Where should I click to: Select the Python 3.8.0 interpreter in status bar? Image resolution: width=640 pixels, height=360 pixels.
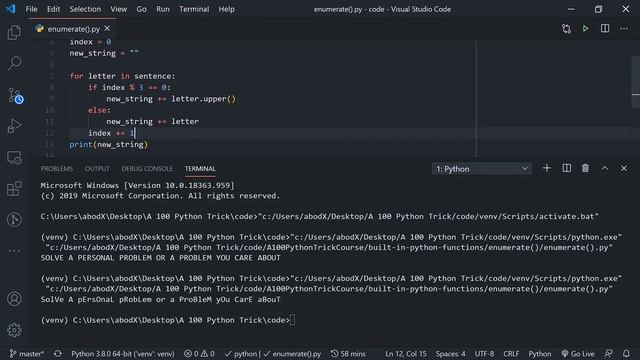click(x=122, y=353)
